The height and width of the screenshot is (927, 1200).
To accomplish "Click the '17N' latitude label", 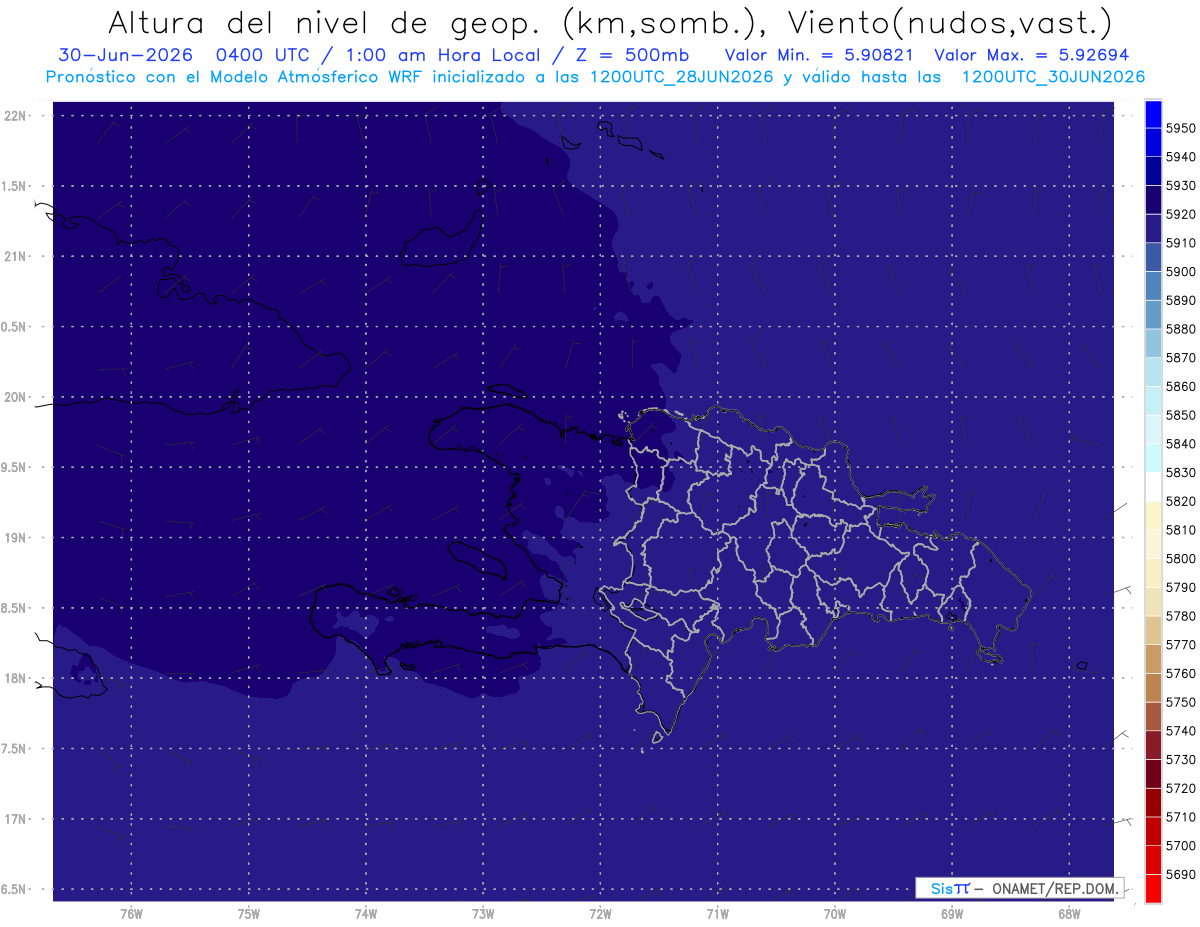I will 17,819.
